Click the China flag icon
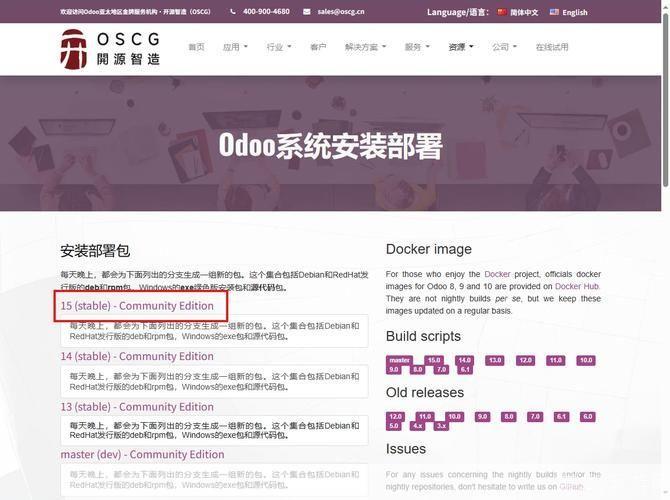 502,12
